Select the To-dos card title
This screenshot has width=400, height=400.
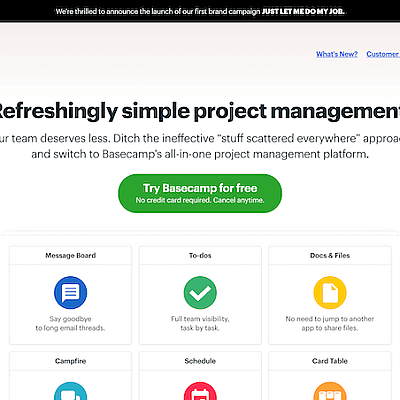point(200,256)
